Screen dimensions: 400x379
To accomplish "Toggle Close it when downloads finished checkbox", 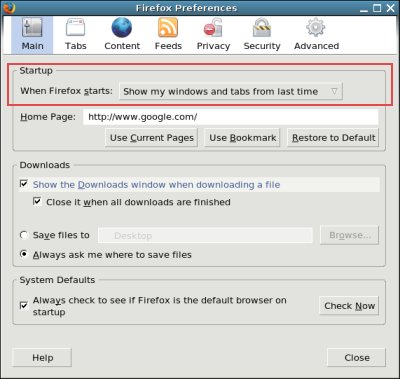I will click(37, 202).
